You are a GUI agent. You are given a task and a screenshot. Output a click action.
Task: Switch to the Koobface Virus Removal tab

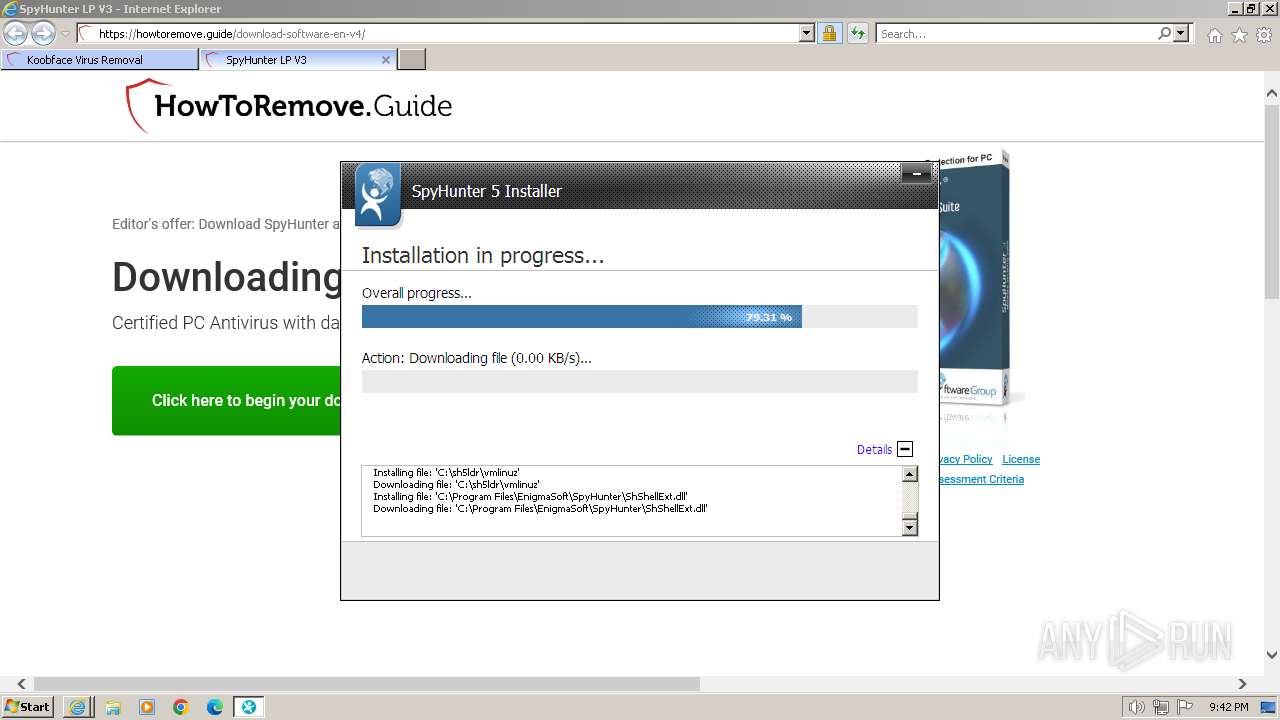pos(100,60)
